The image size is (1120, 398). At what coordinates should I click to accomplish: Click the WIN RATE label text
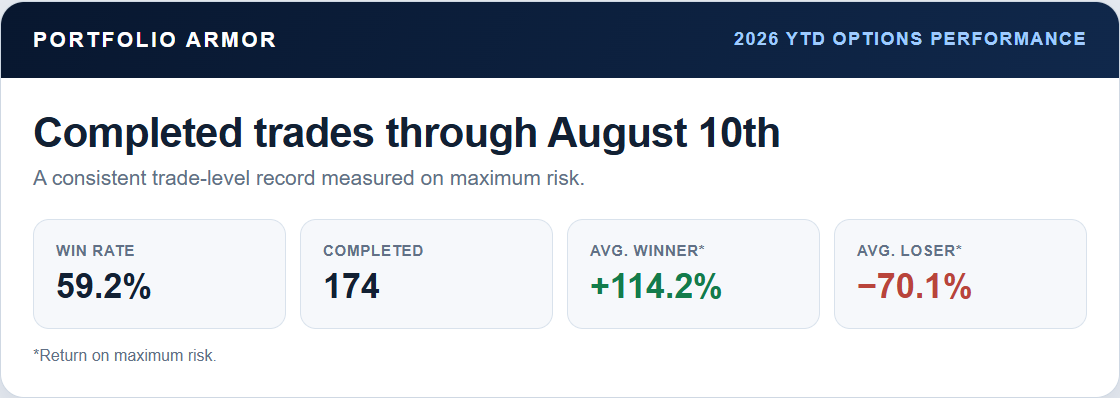tap(95, 251)
